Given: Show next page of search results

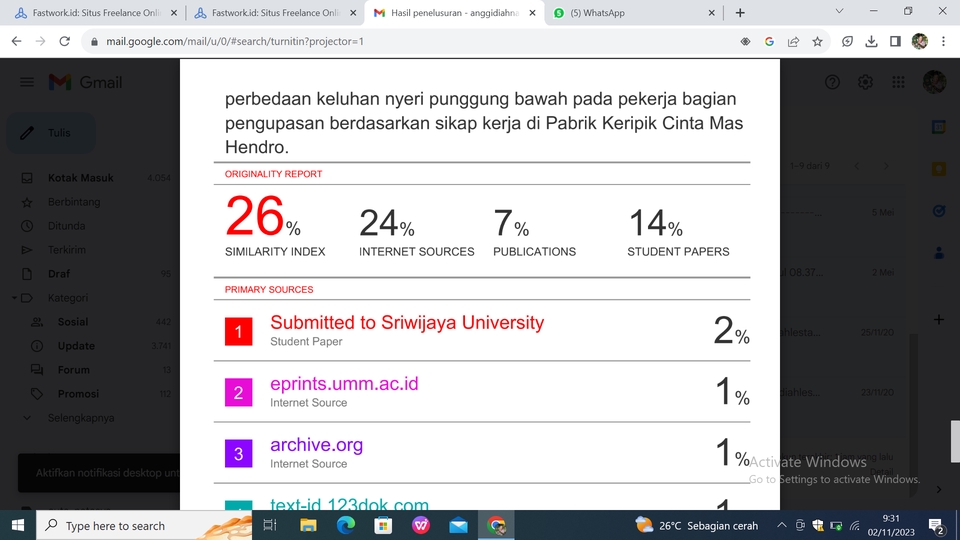Looking at the screenshot, I should (886, 166).
